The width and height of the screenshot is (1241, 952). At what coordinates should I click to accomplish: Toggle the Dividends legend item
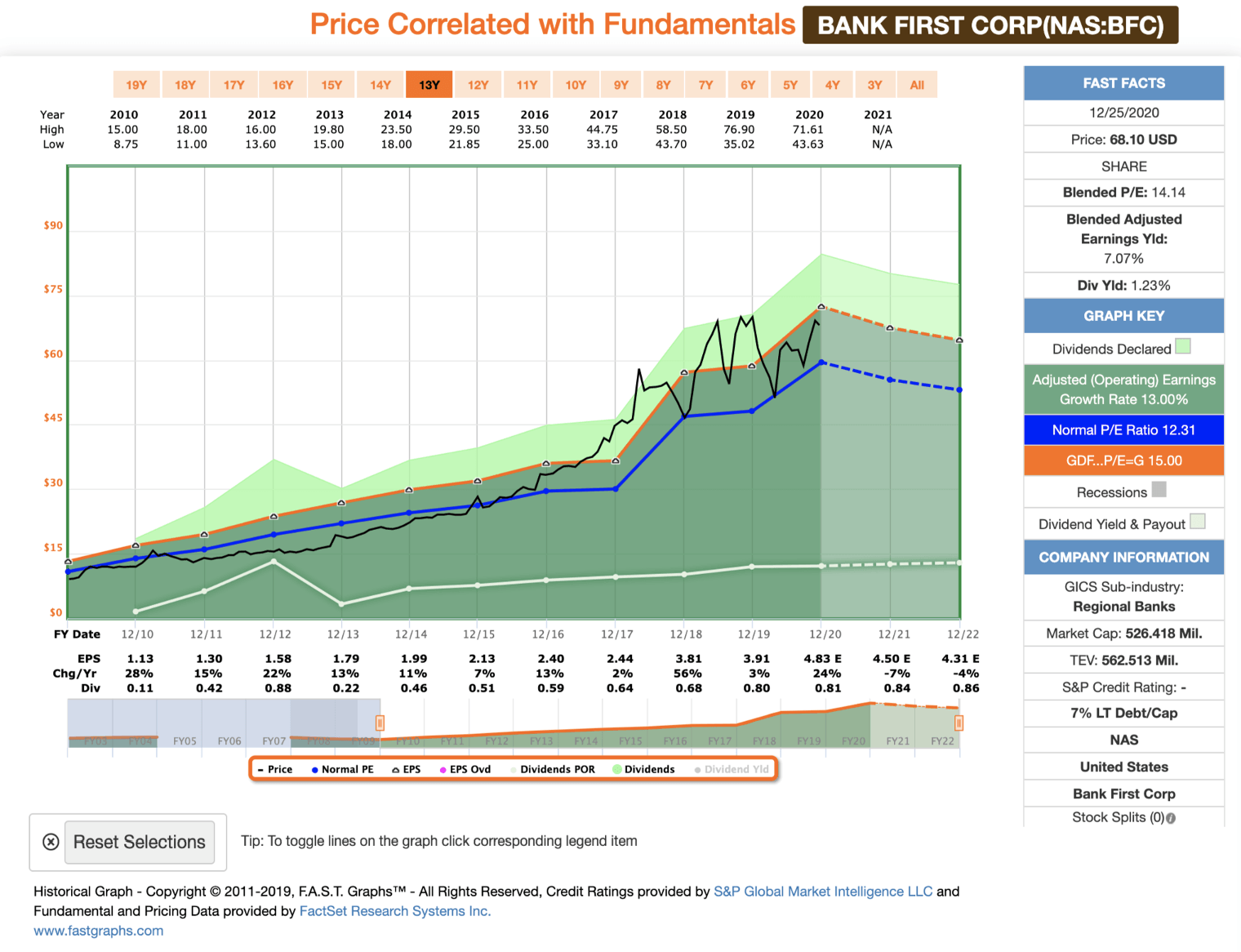click(644, 769)
